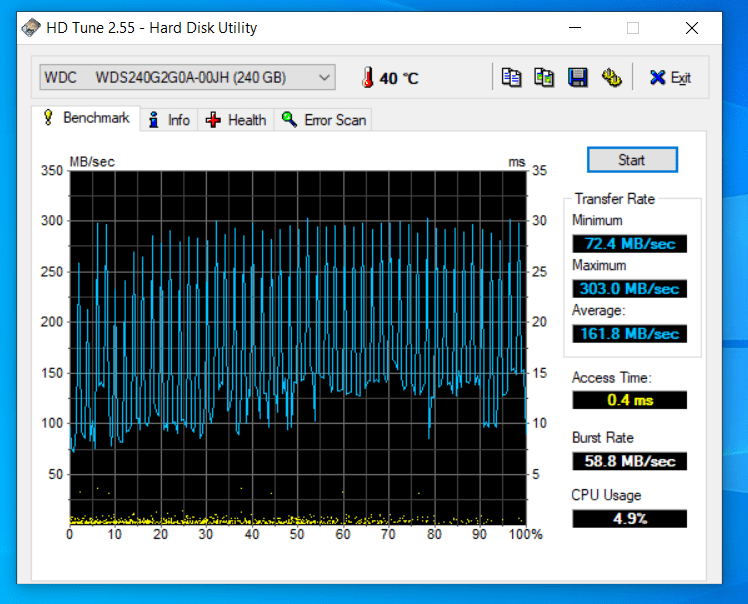Switch to the Info tab
Viewport: 748px width, 604px height.
169,120
